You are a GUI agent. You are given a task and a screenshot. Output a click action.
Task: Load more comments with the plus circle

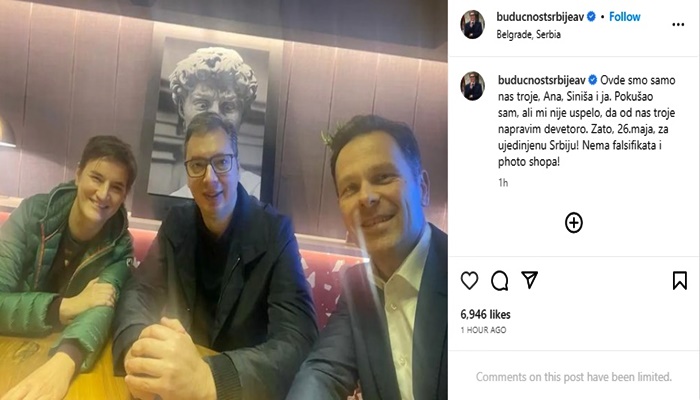click(x=574, y=223)
